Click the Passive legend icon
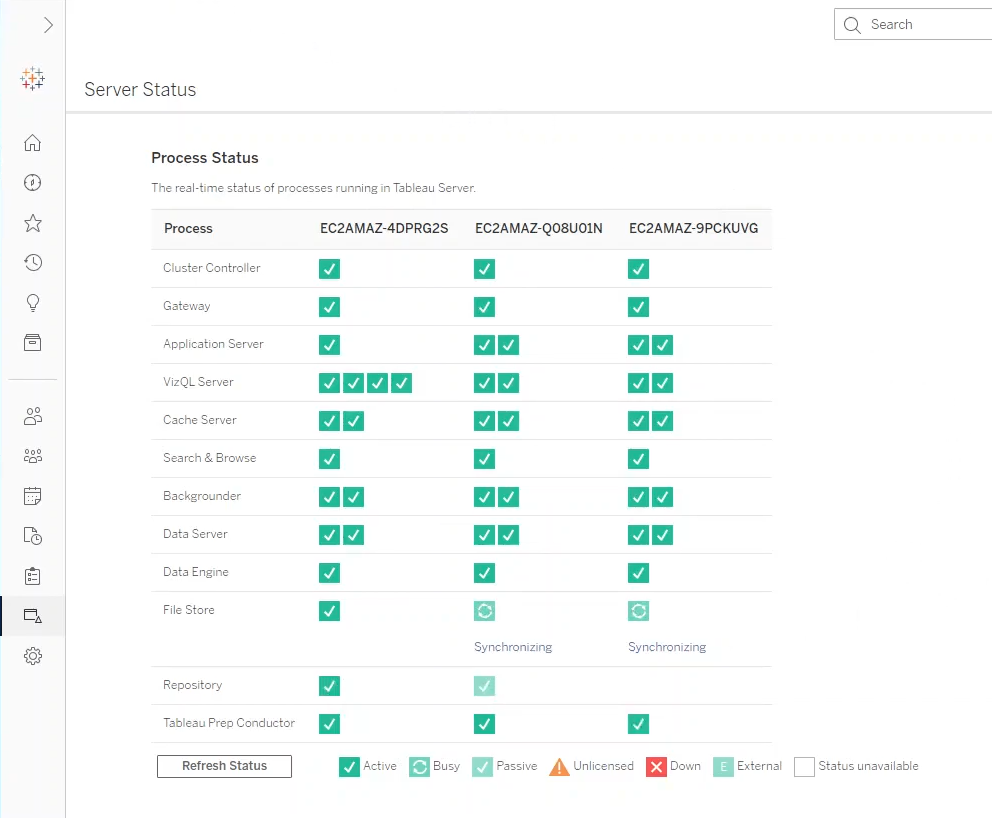 482,767
